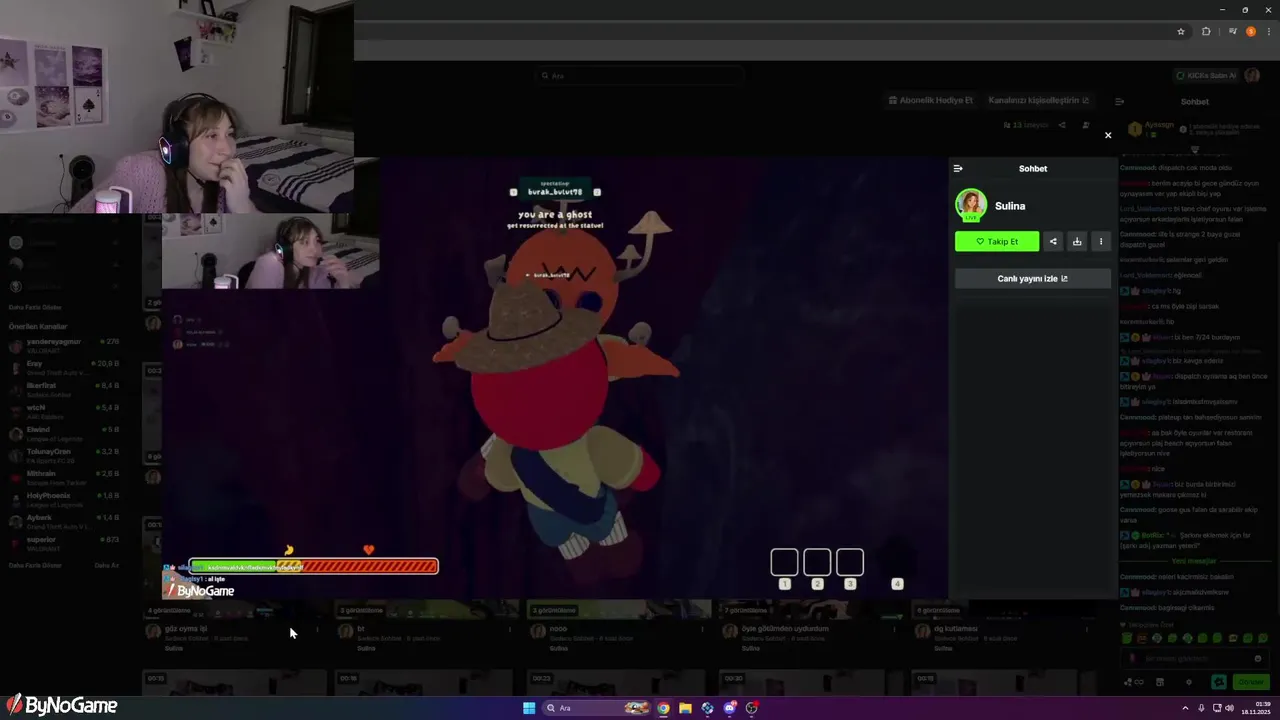Share the clip via share icon
This screenshot has width=1280, height=720.
tap(1053, 241)
